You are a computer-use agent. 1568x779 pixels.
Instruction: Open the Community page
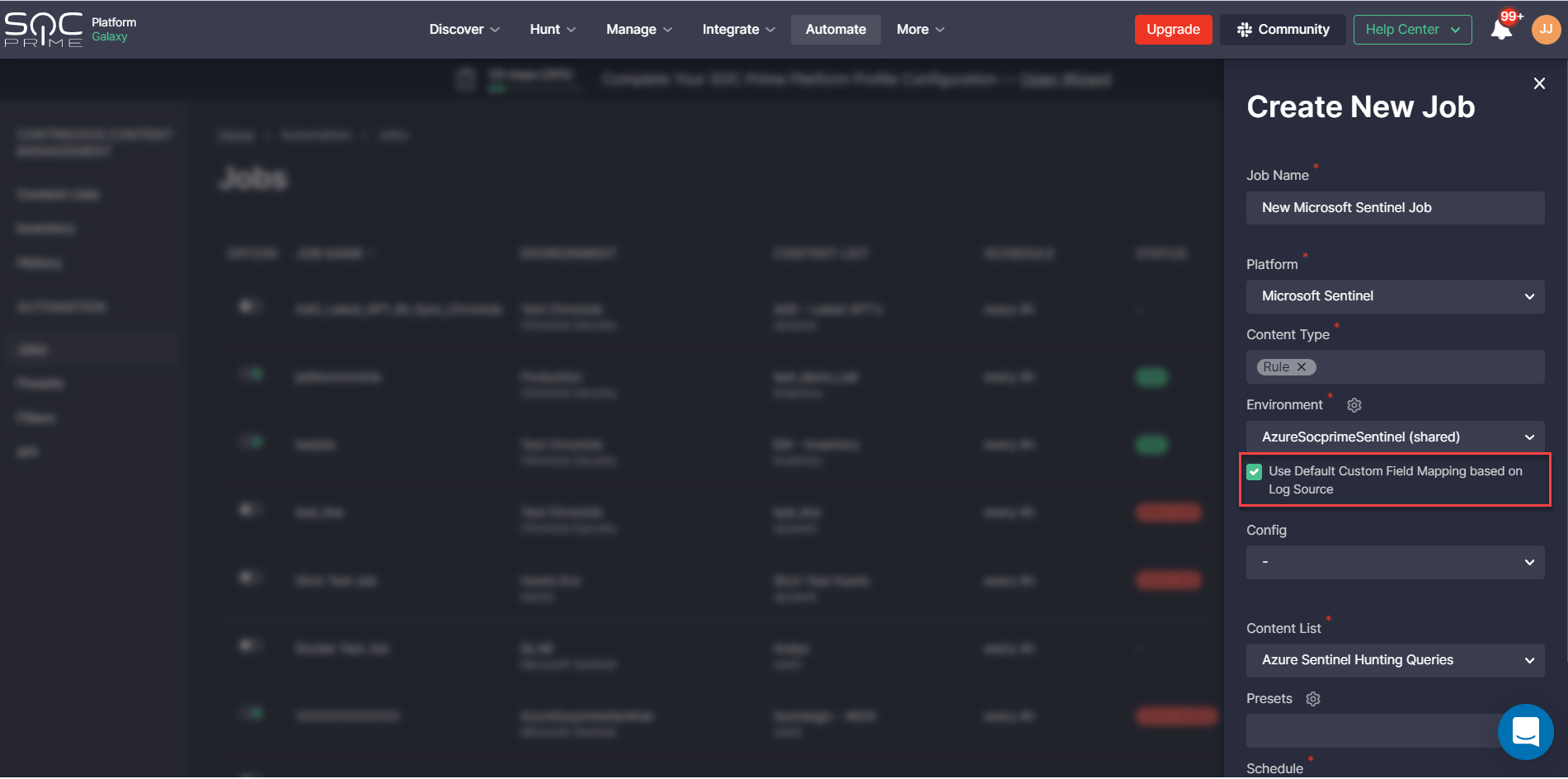[1283, 30]
